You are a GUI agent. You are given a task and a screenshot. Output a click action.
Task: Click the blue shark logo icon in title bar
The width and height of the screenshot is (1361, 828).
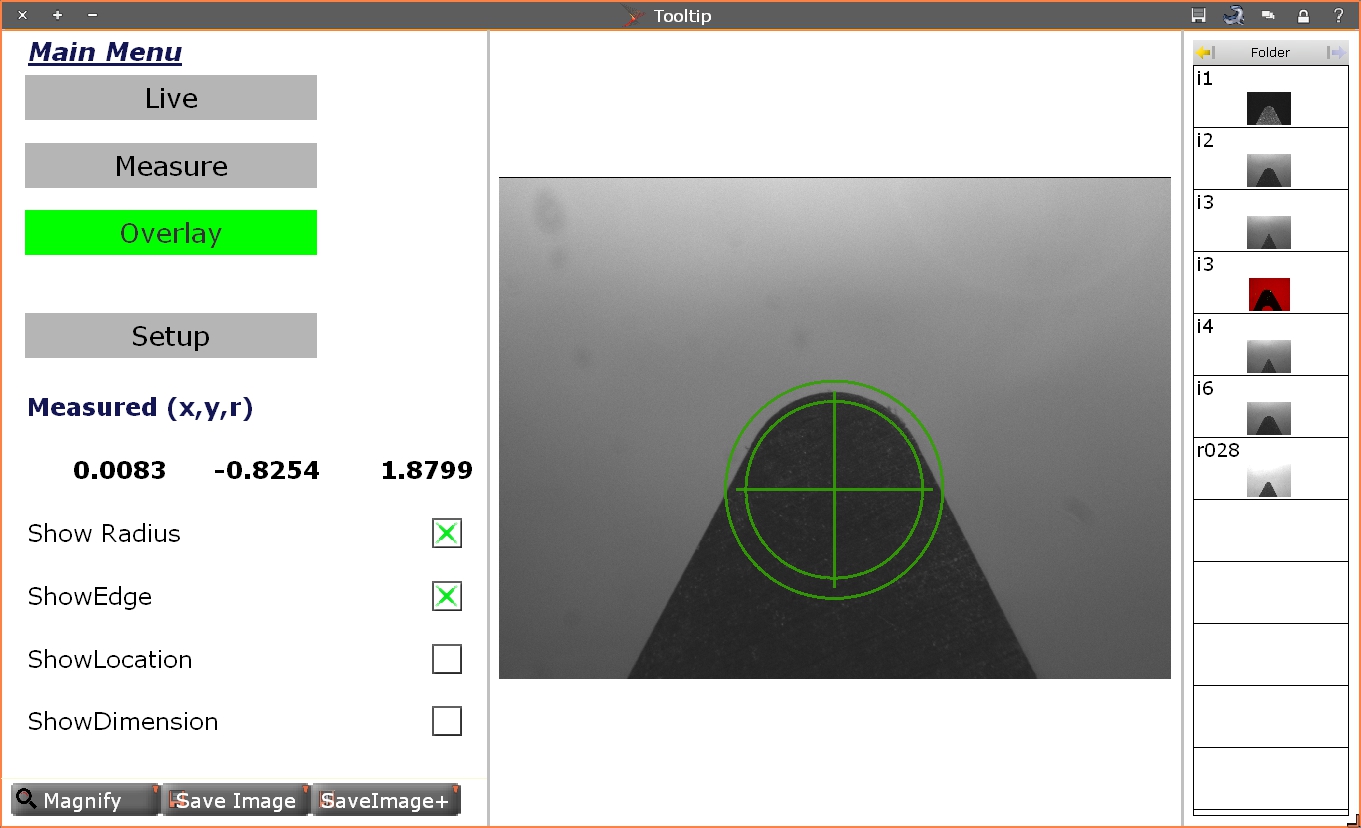[x=1233, y=15]
